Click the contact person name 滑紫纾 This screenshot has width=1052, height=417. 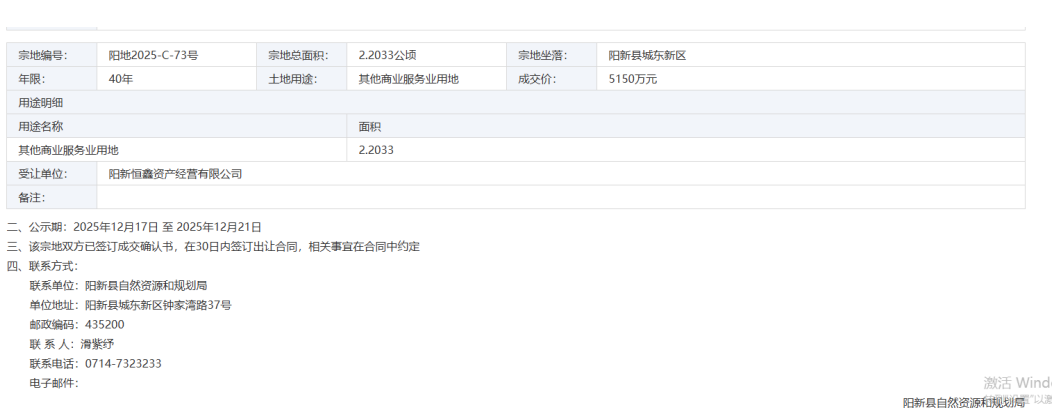tap(97, 344)
